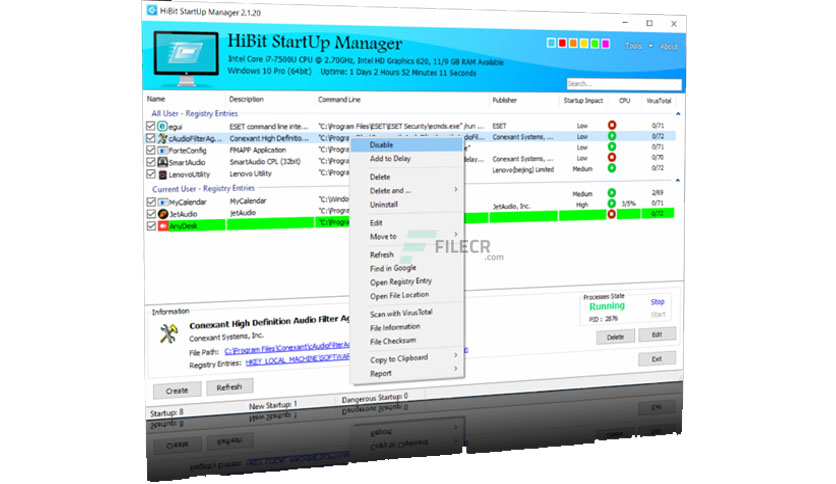Click the ForteConfig row icon
This screenshot has width=836, height=484.
pos(163,150)
